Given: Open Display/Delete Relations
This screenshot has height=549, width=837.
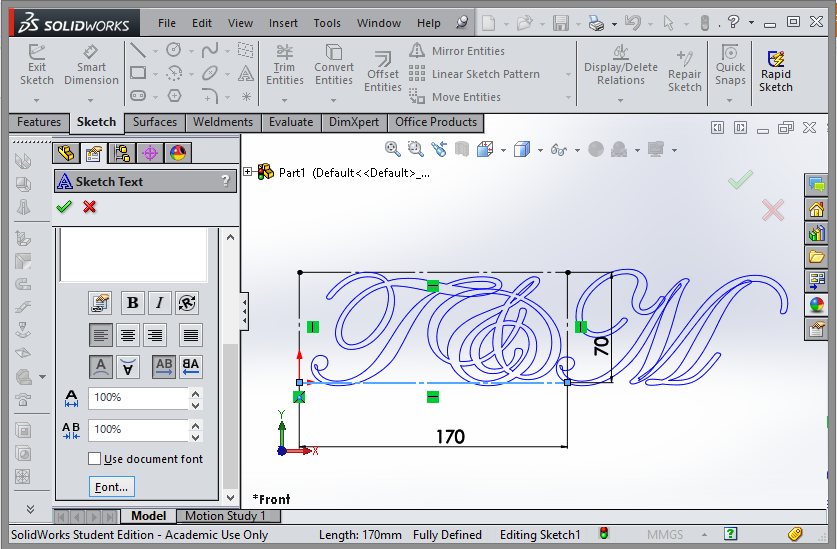Looking at the screenshot, I should click(620, 65).
